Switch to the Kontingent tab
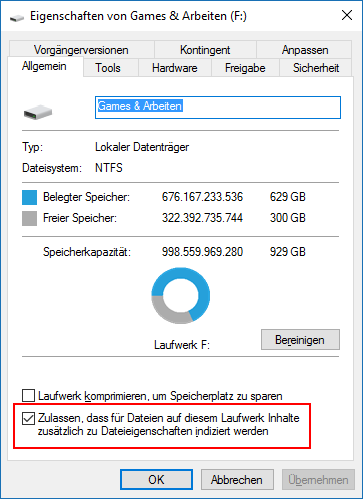The height and width of the screenshot is (499, 363). [205, 50]
